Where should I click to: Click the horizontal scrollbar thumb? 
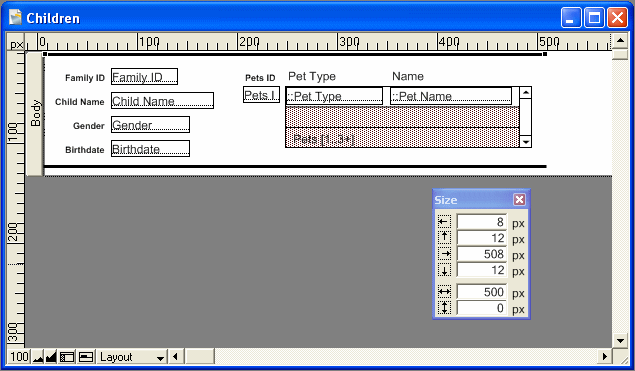coord(200,357)
